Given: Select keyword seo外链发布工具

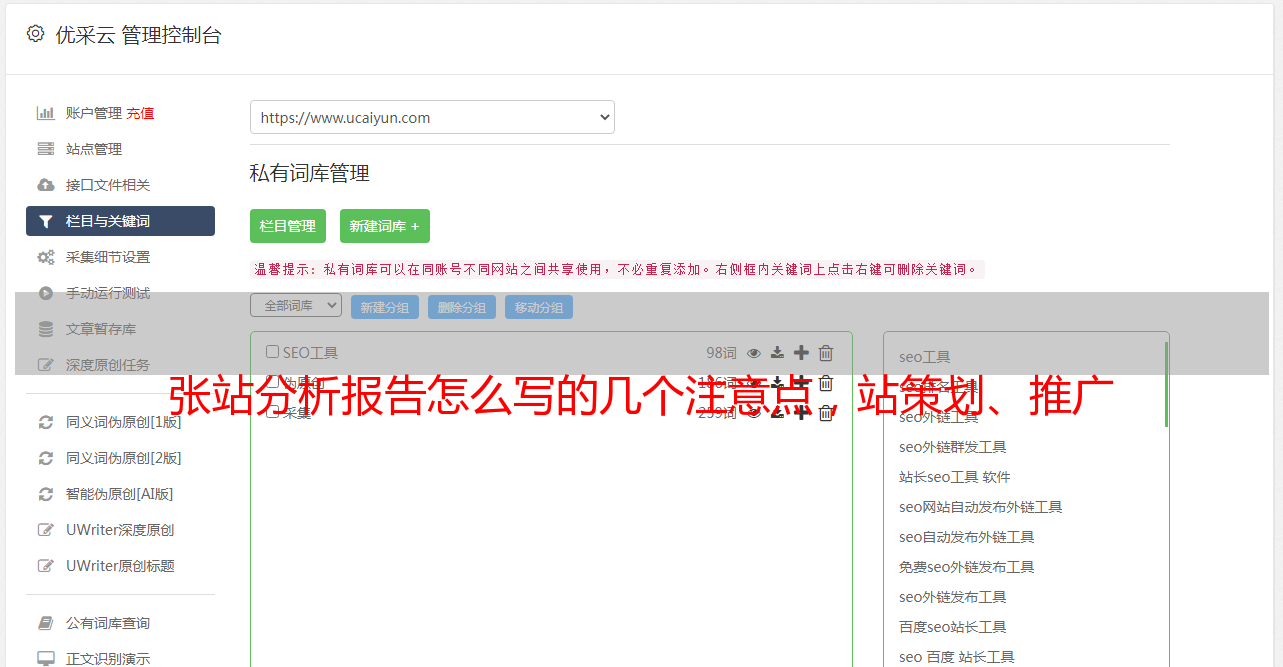Looking at the screenshot, I should (953, 597).
